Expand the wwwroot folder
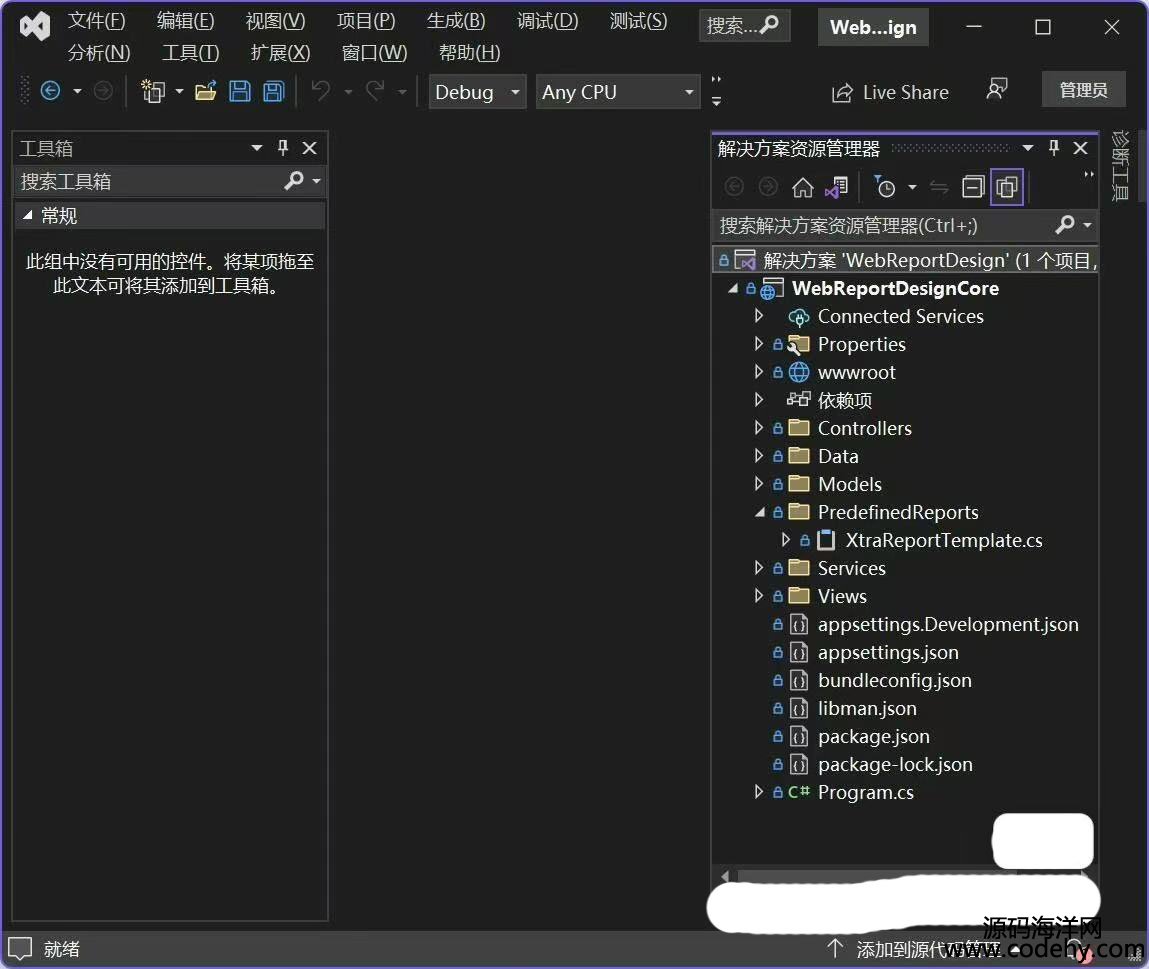 tap(759, 372)
